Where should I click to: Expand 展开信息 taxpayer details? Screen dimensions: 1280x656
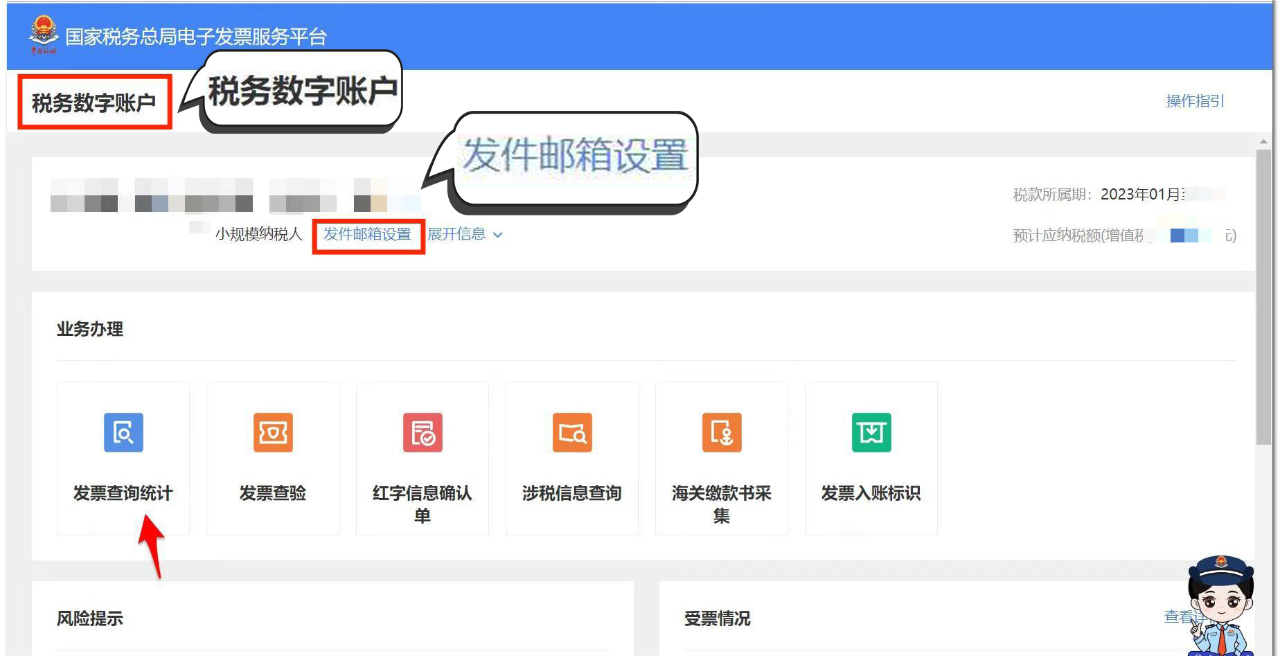click(457, 234)
